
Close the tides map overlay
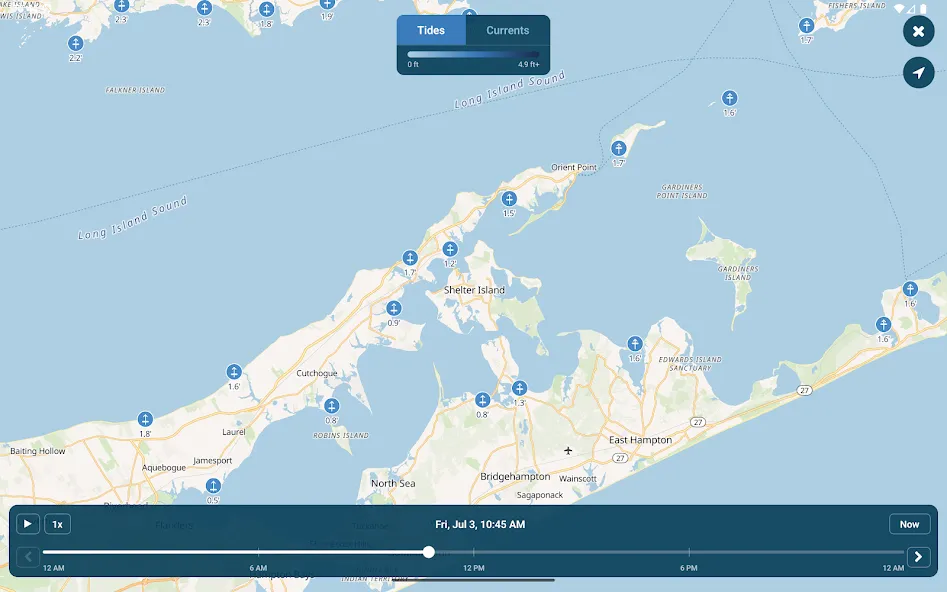[x=919, y=31]
